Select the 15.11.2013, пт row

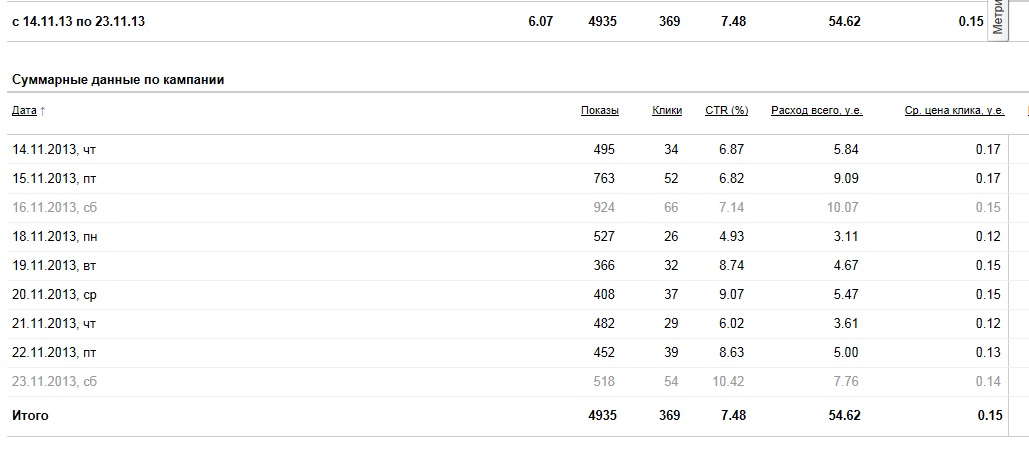tap(507, 179)
